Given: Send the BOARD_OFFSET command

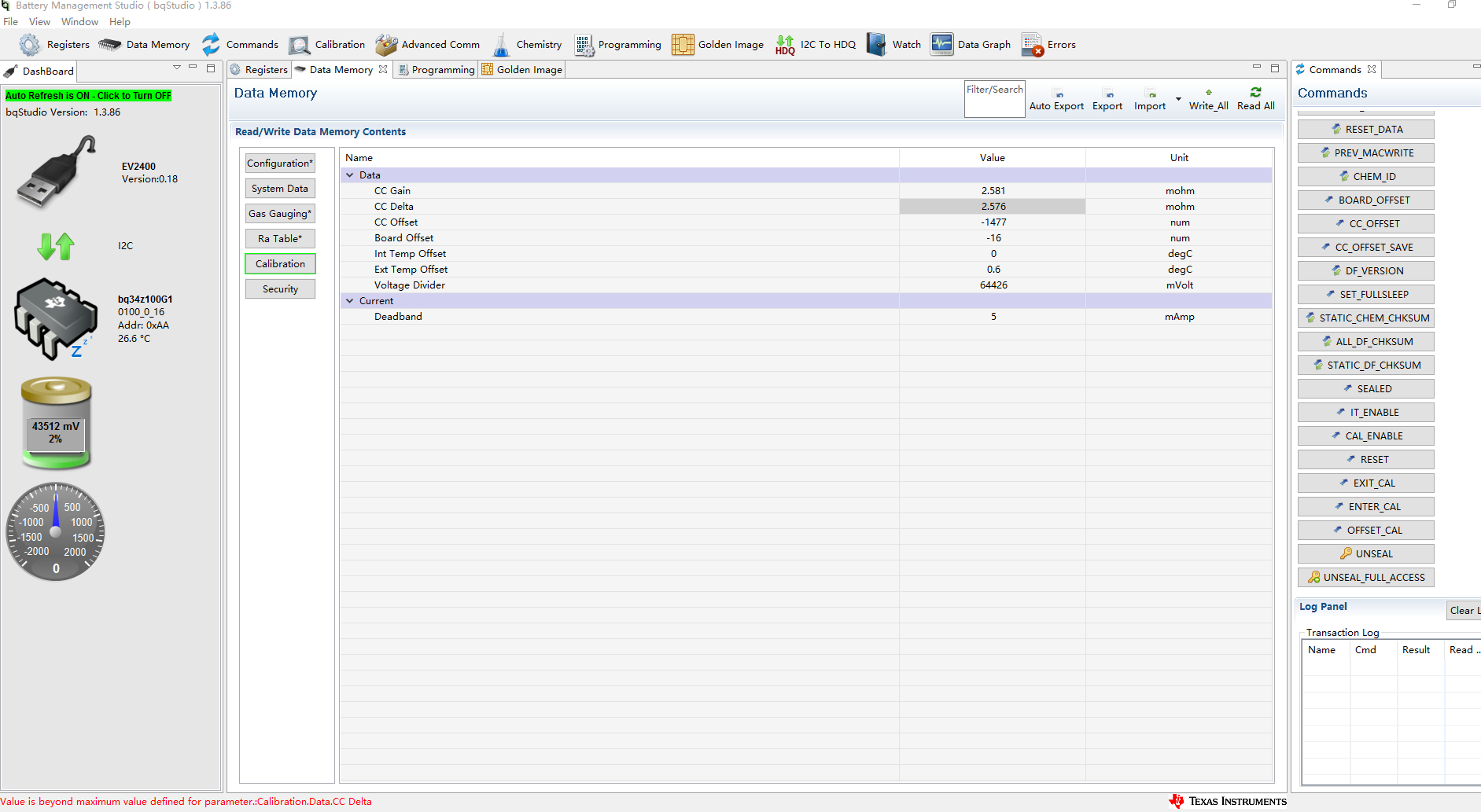Looking at the screenshot, I should point(1366,200).
